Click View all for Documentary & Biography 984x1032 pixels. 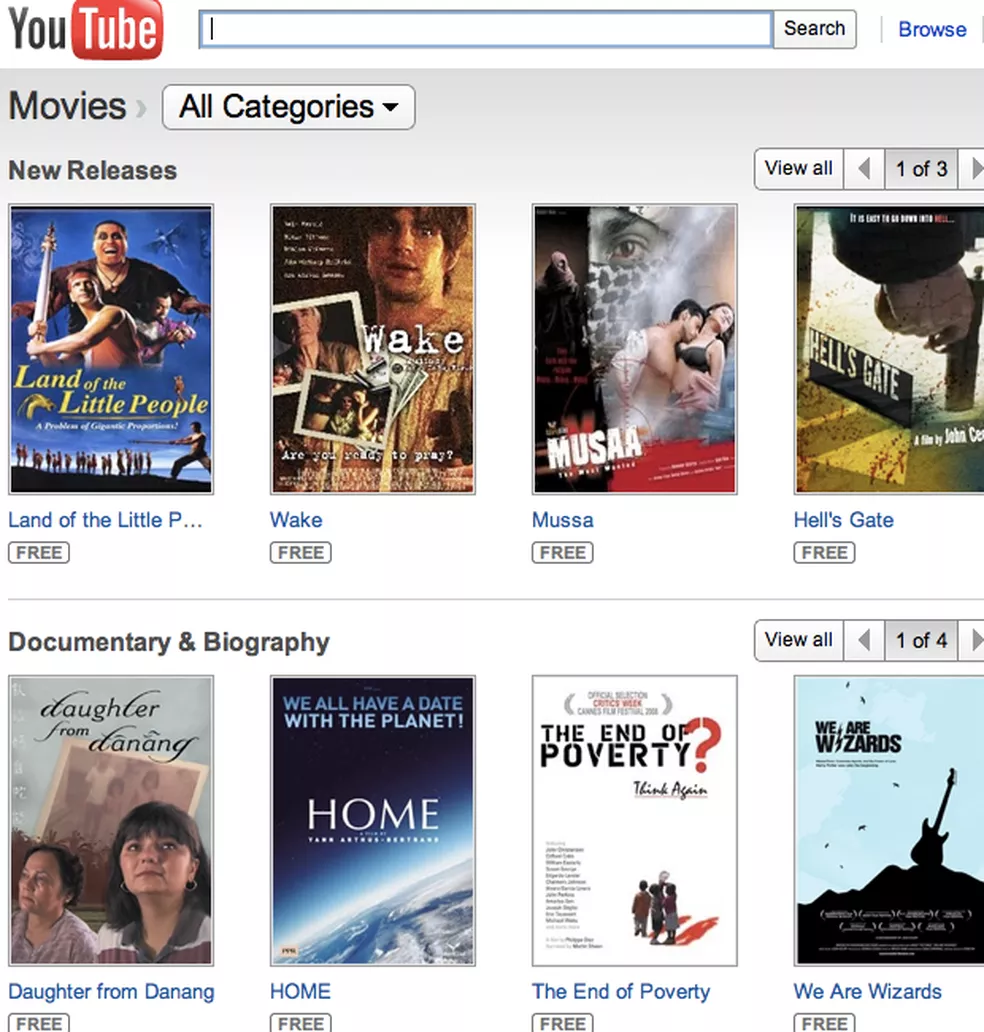[x=798, y=640]
